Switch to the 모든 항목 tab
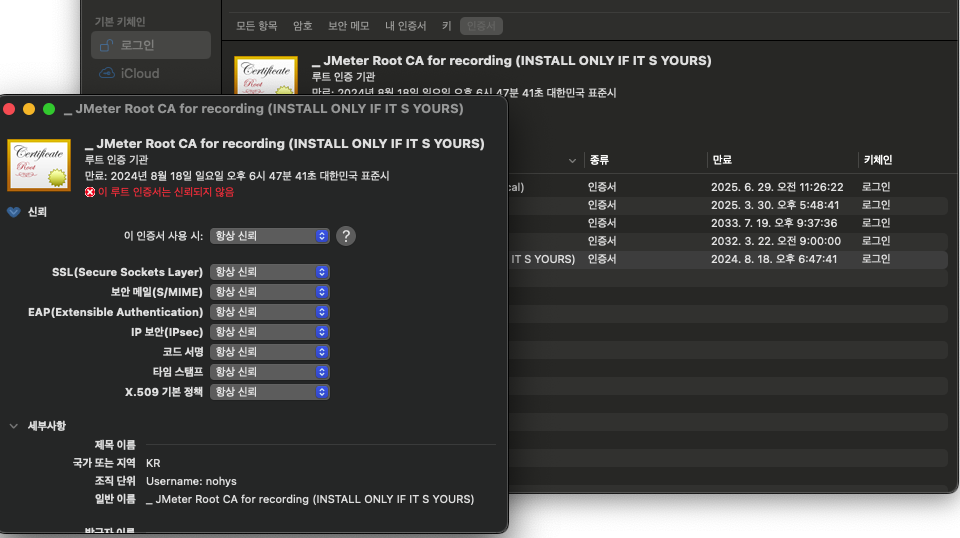This screenshot has width=960, height=538. [x=257, y=26]
